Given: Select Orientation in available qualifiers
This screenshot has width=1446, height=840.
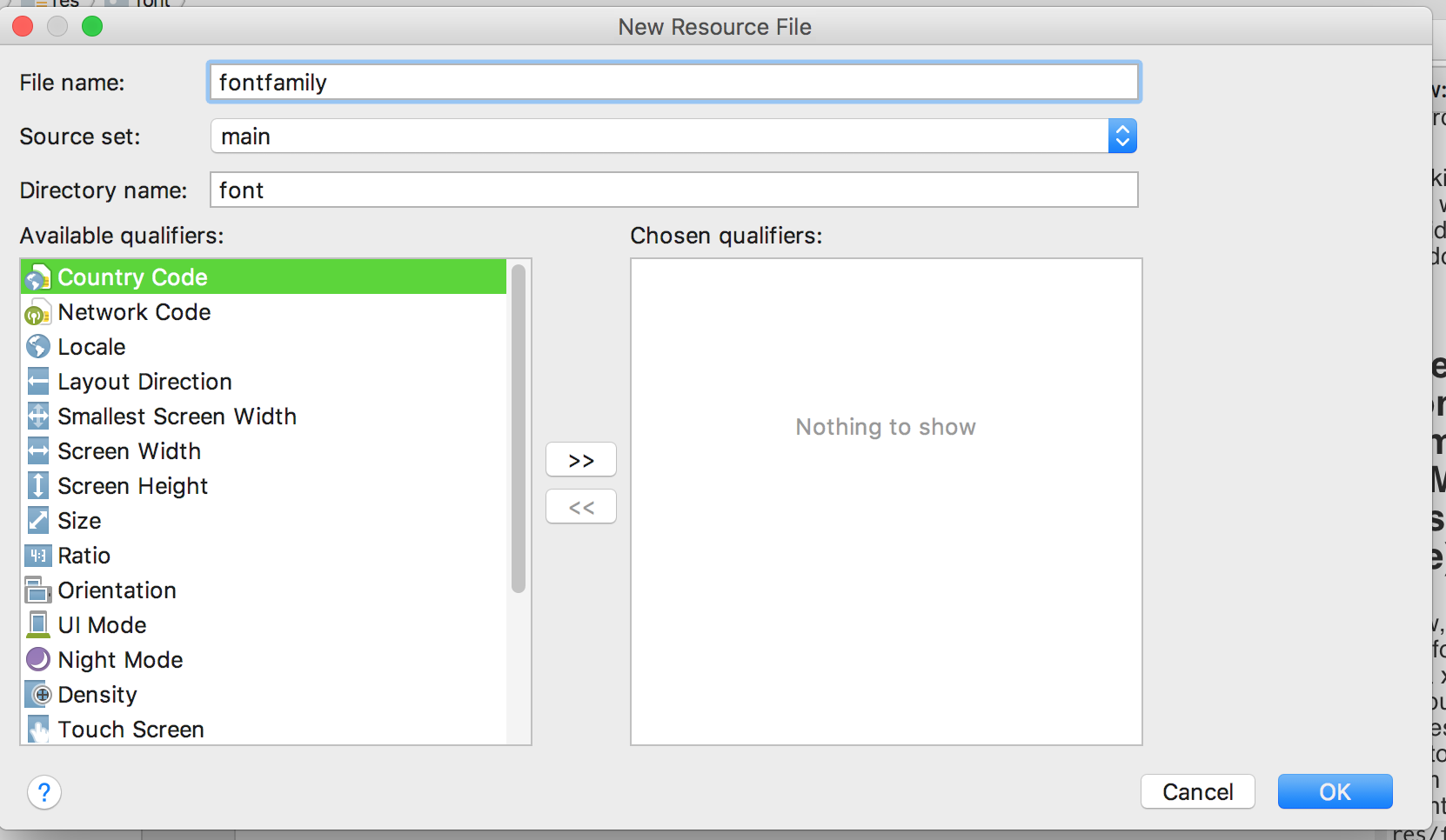Looking at the screenshot, I should (117, 590).
